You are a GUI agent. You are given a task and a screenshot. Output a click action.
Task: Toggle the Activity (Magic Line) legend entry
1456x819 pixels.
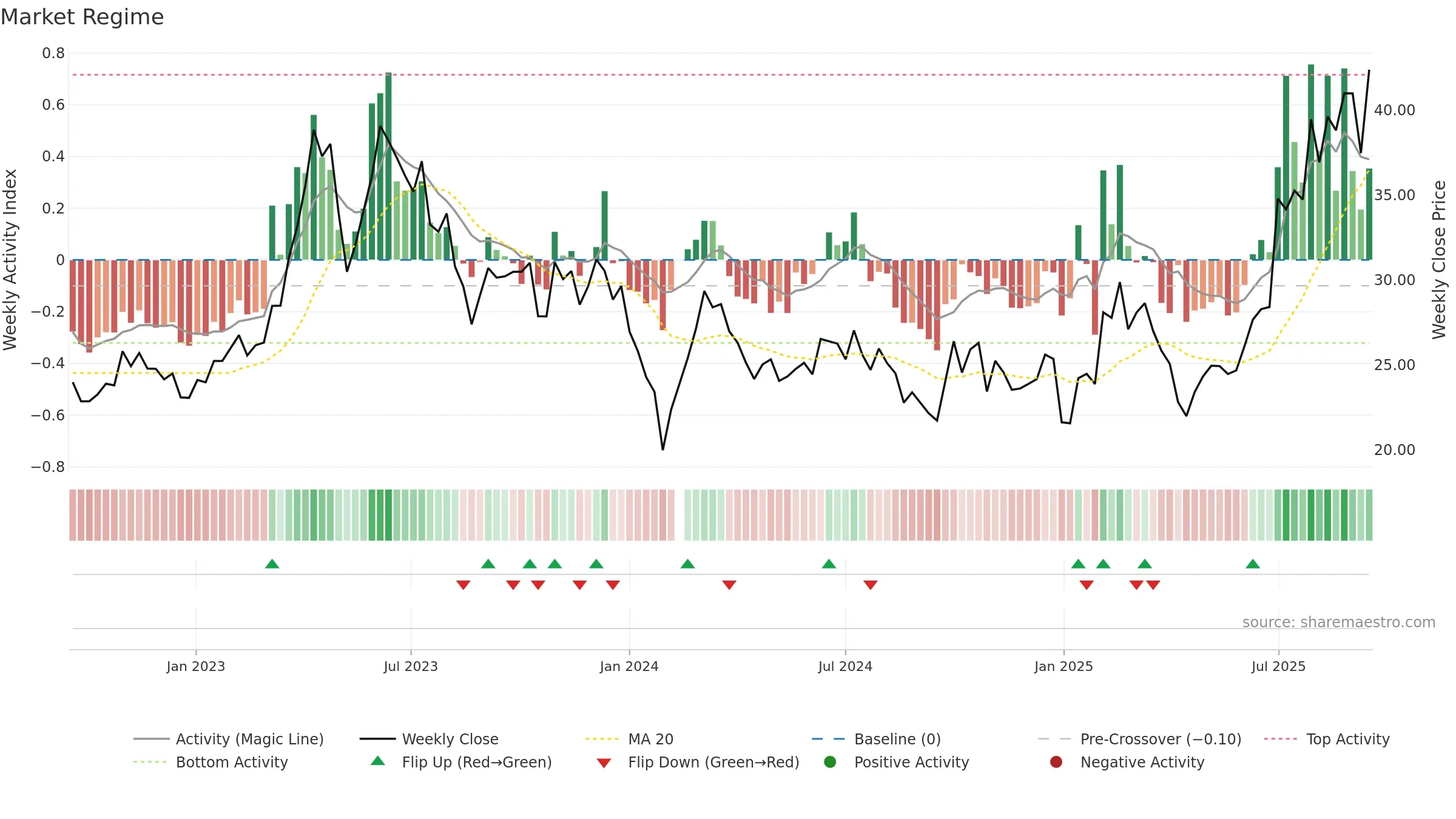pos(229,739)
